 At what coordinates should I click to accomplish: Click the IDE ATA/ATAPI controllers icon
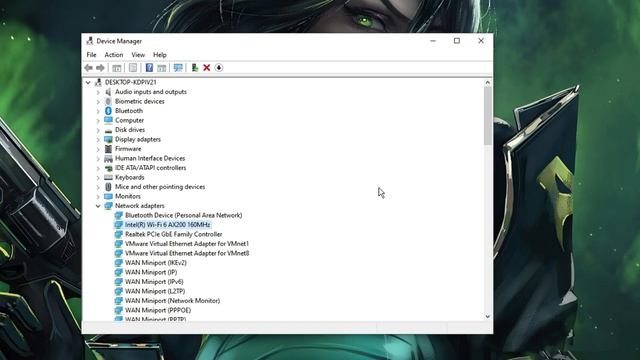click(x=108, y=168)
